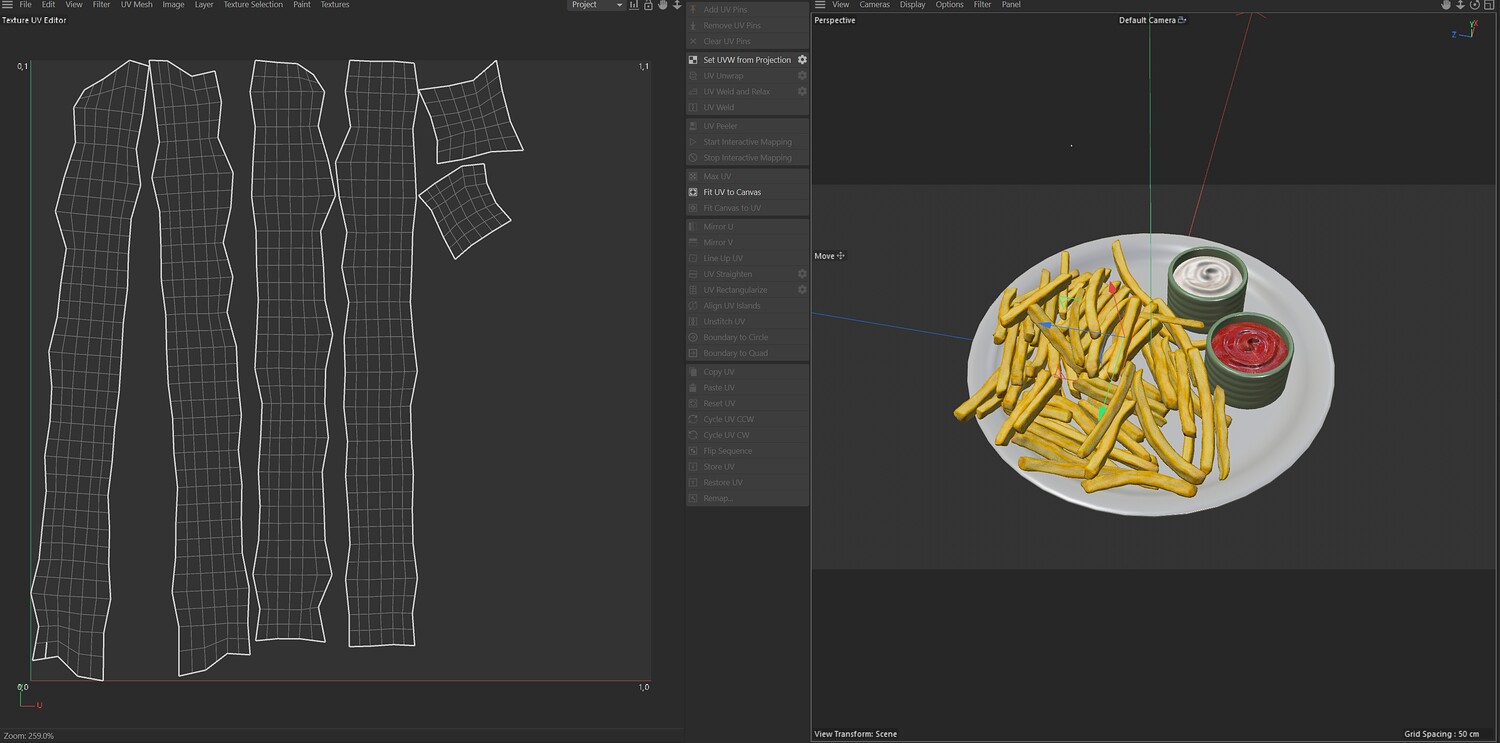Click the viewport orbit rotate icon
The image size is (1500, 743).
tap(1474, 5)
